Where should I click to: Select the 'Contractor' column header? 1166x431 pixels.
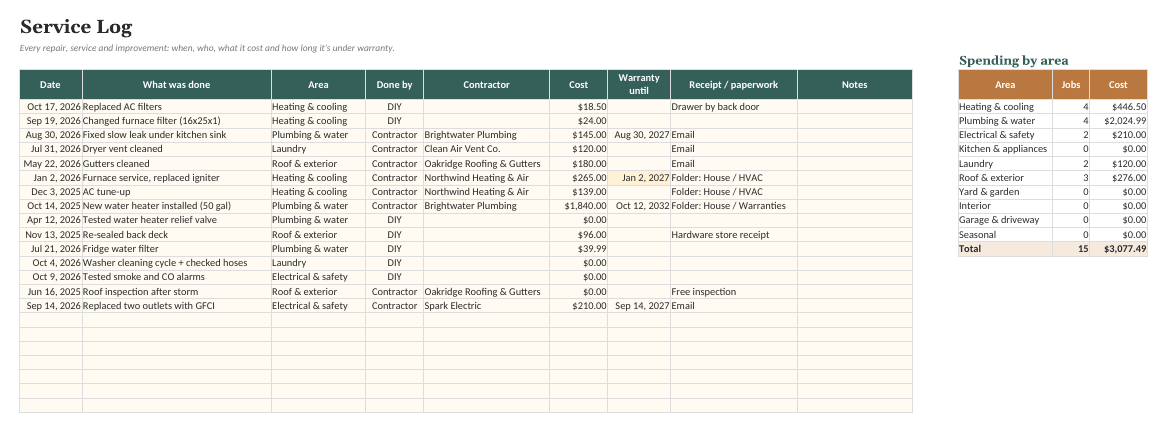tap(486, 85)
